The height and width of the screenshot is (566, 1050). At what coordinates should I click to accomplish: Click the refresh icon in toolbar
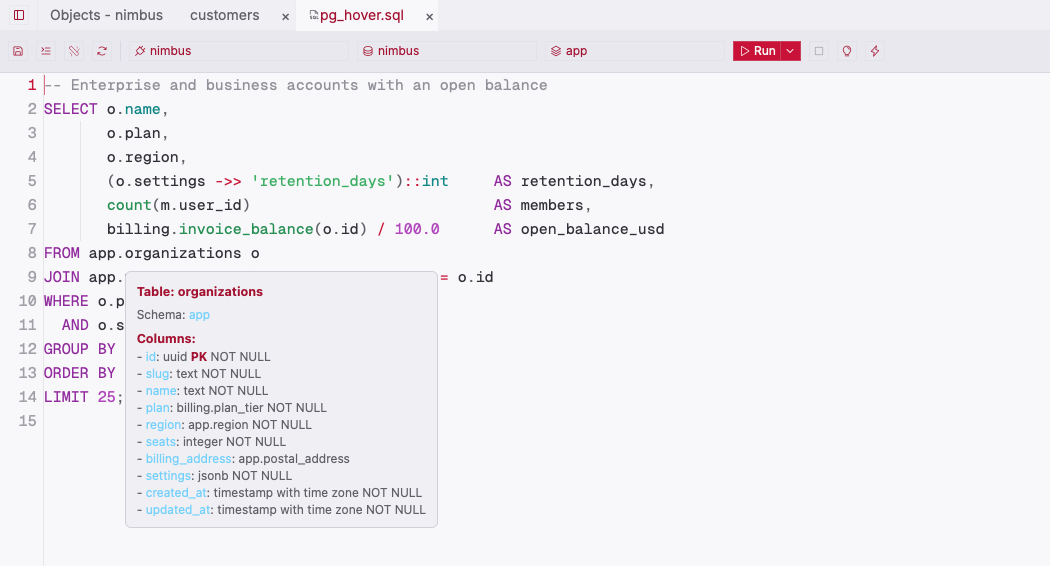coord(102,51)
